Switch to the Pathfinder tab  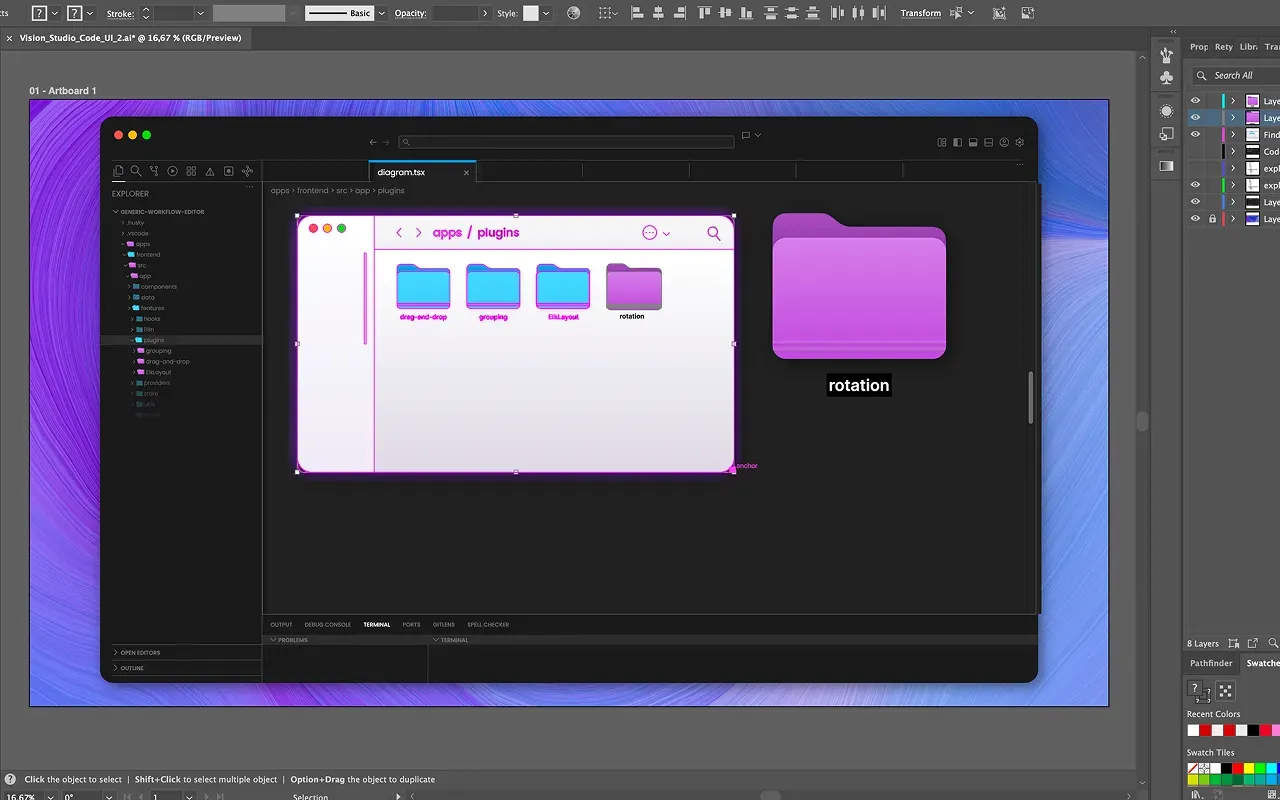[1211, 663]
